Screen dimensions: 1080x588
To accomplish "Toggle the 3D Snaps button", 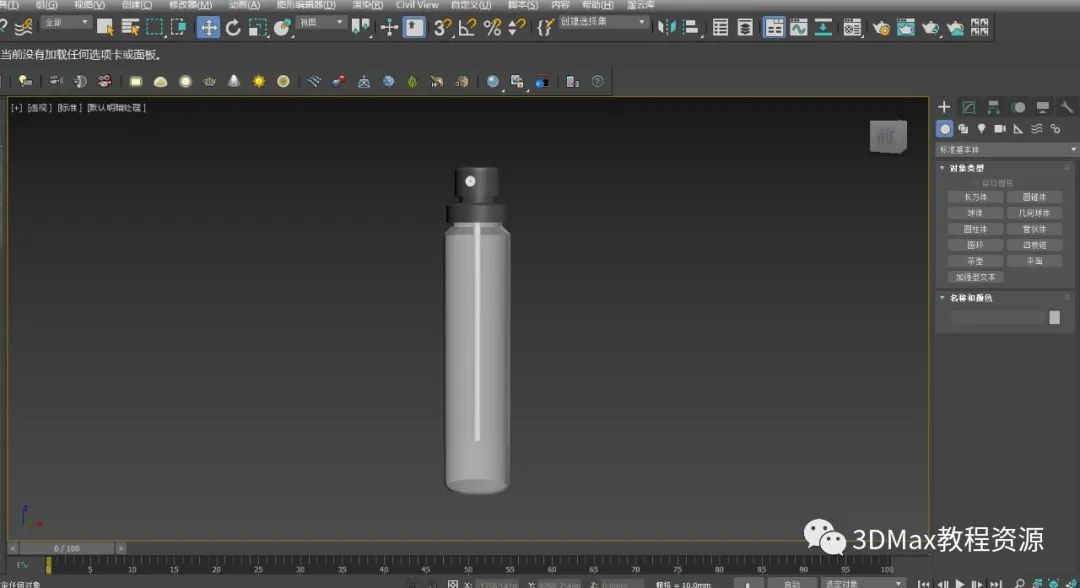I will pyautogui.click(x=442, y=27).
